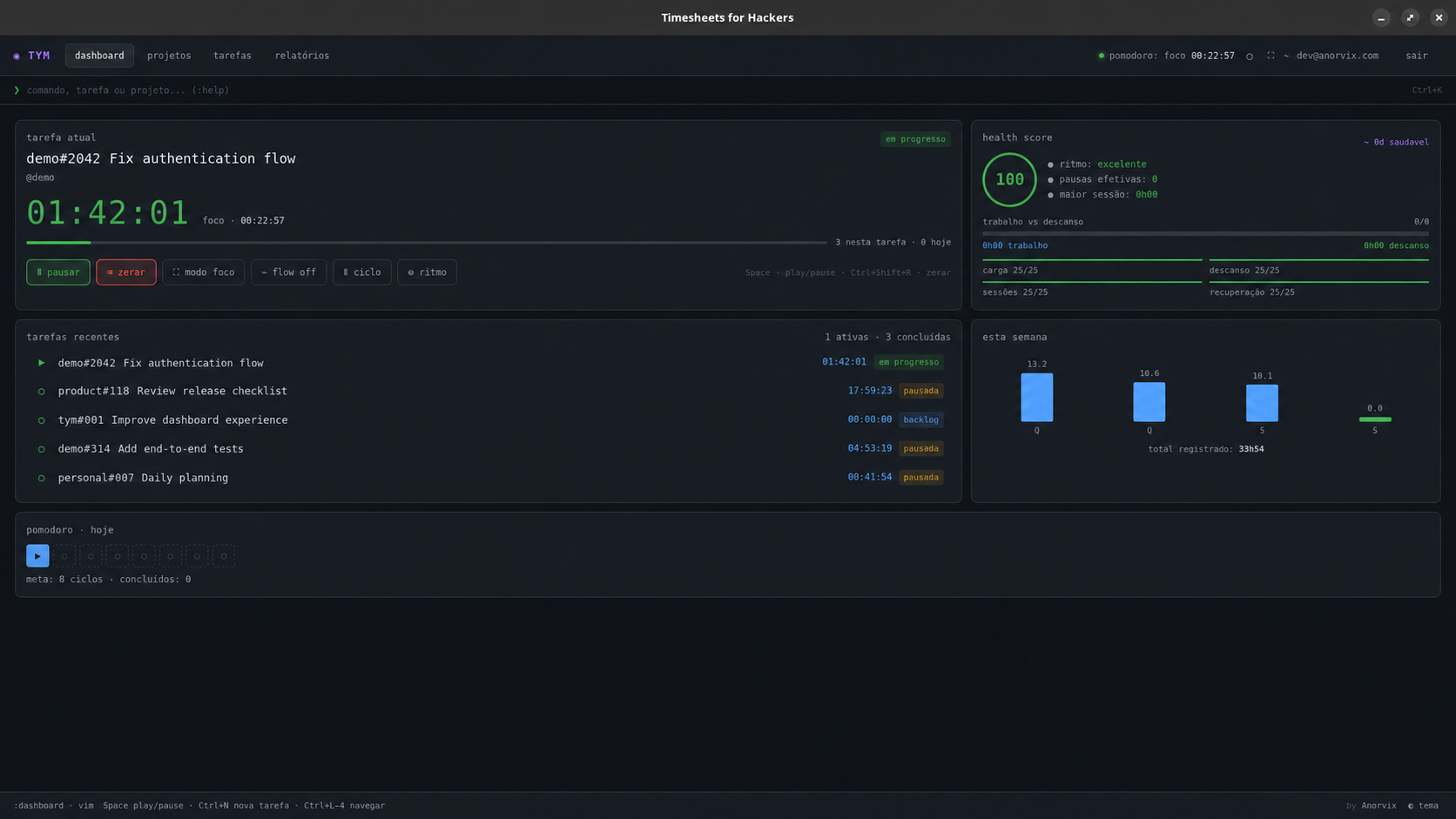Image resolution: width=1456 pixels, height=819 pixels.
Task: Click the em progresso badge on demo#2042 row
Action: point(909,362)
